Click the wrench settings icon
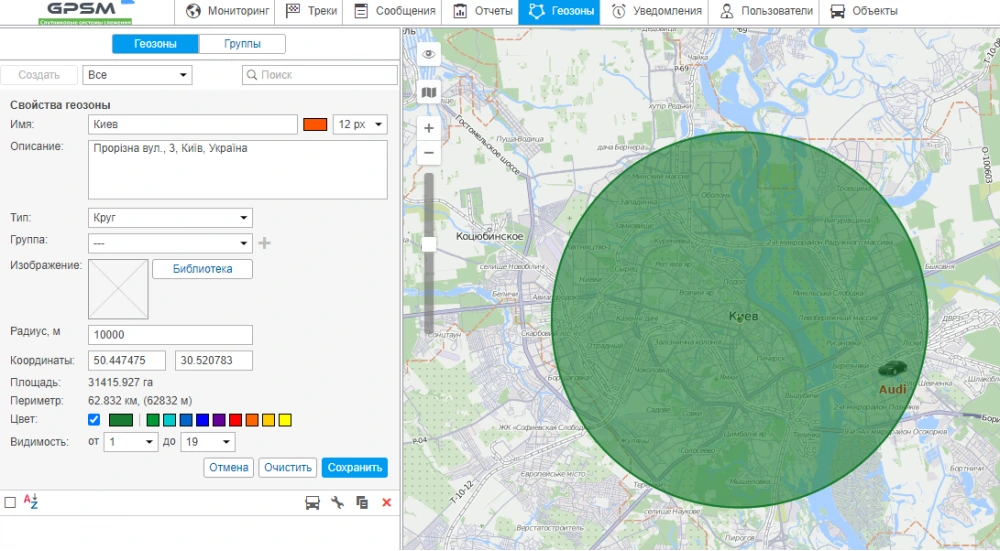 (337, 503)
